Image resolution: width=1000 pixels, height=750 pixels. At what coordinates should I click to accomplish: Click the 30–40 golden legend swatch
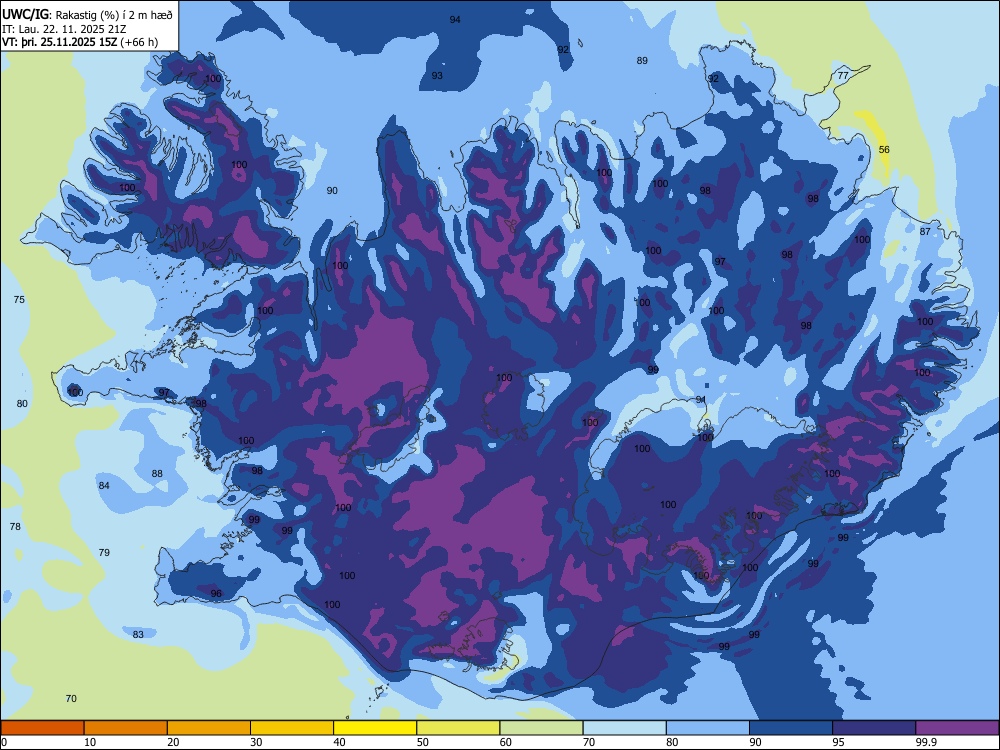click(292, 728)
